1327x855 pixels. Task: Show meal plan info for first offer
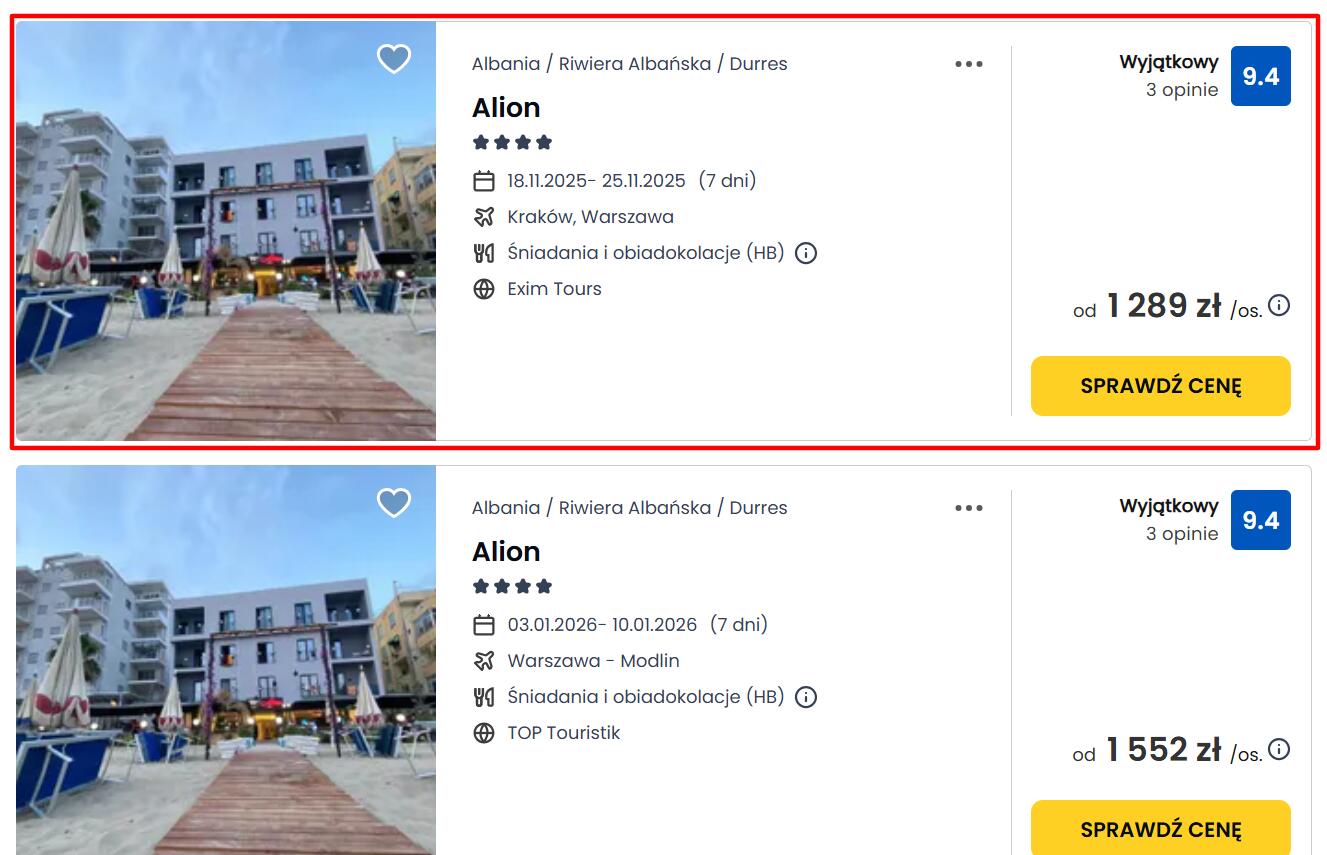(x=806, y=253)
